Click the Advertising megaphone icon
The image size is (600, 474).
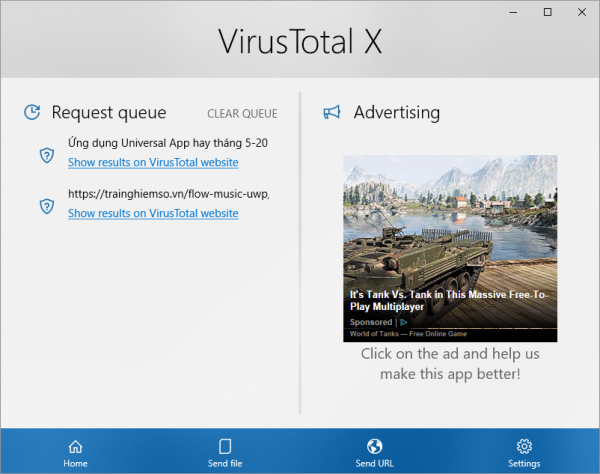pyautogui.click(x=331, y=112)
